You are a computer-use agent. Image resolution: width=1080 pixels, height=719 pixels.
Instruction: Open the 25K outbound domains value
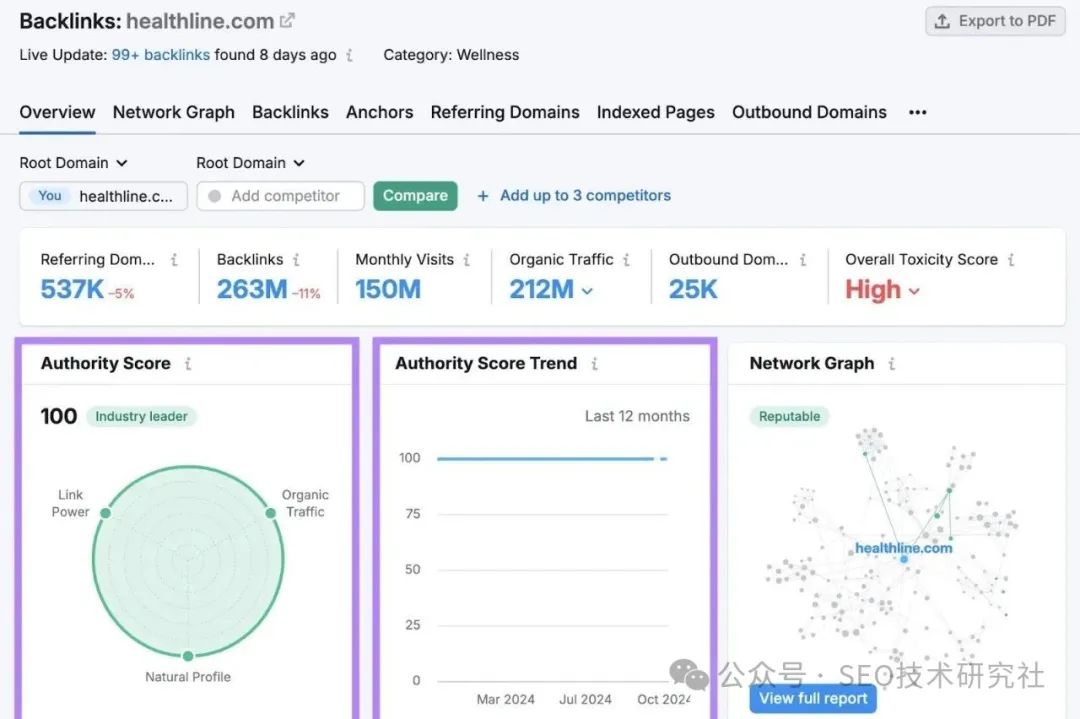point(693,289)
